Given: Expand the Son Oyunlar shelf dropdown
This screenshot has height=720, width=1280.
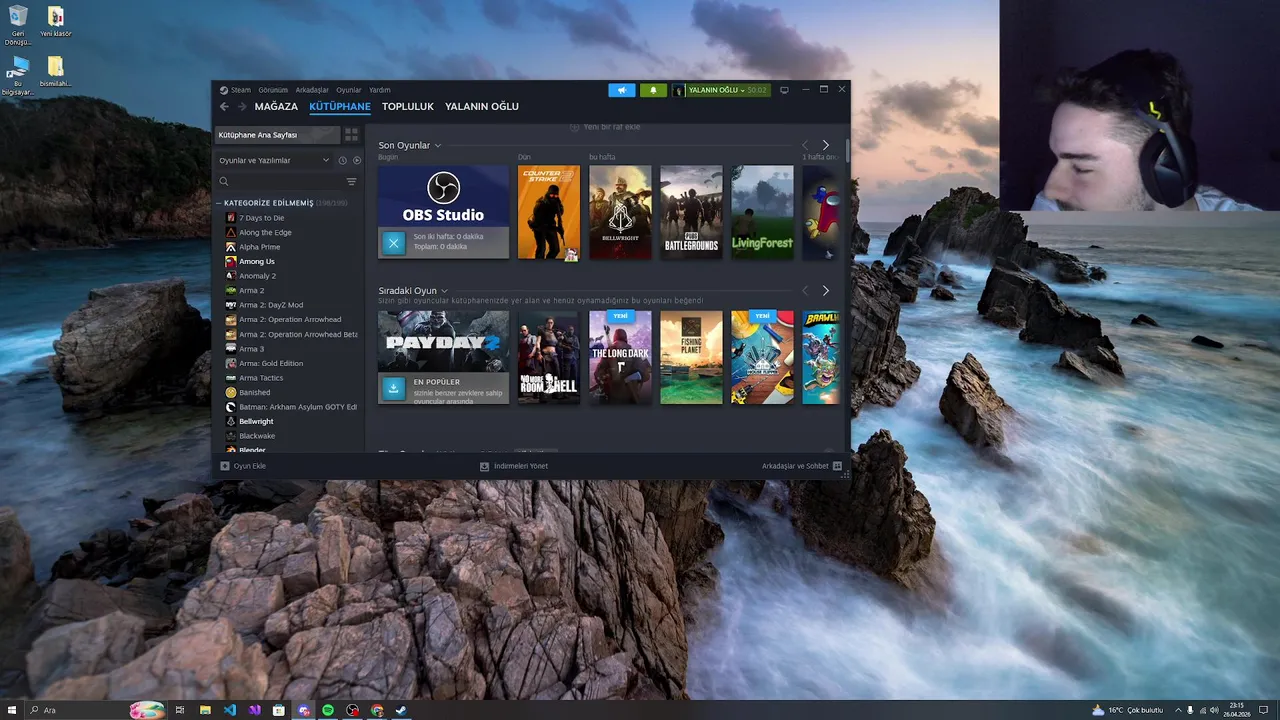Looking at the screenshot, I should [x=437, y=146].
